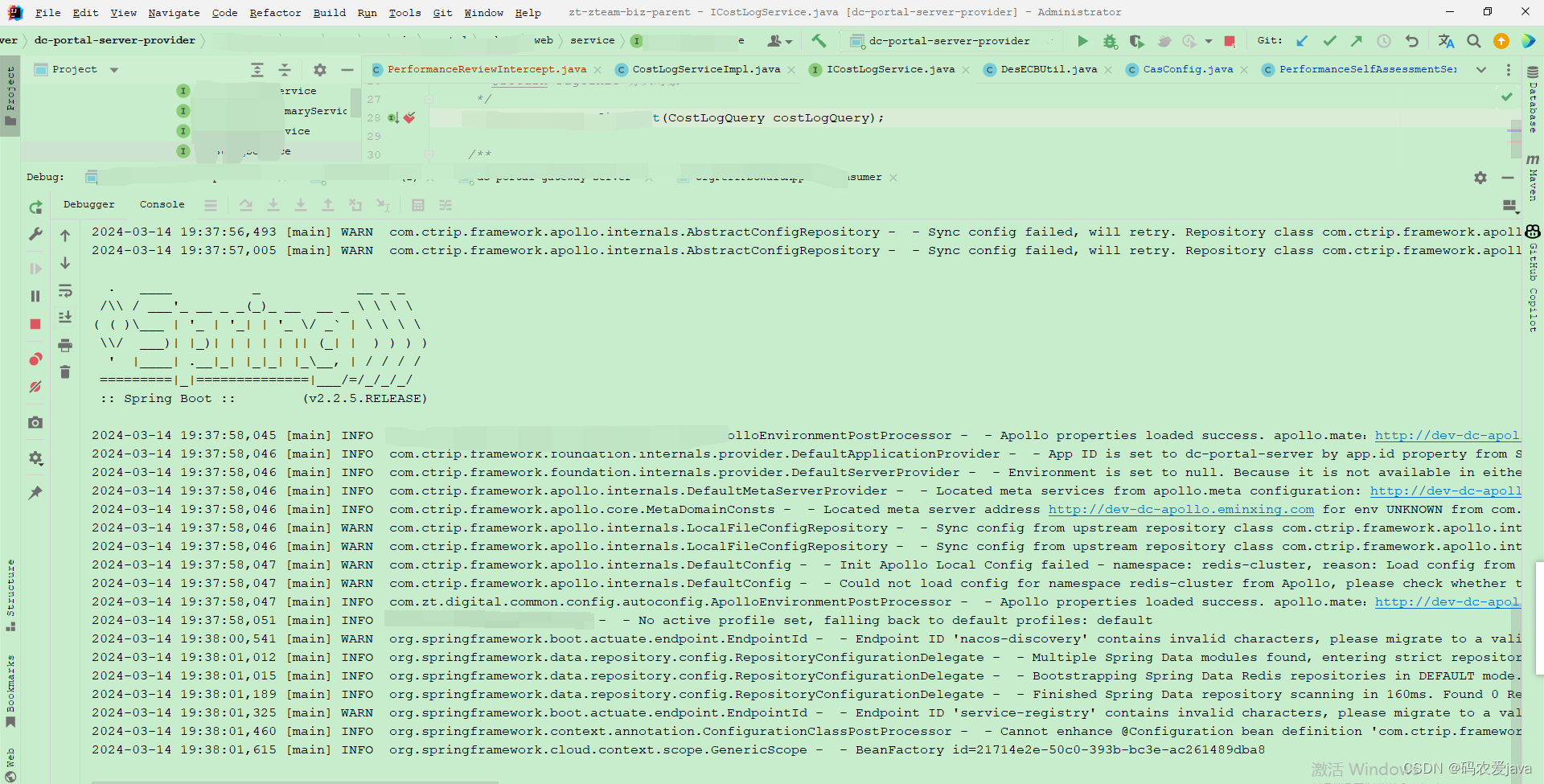Open Search Everywhere magnifier icon
1544x784 pixels.
click(x=1474, y=41)
